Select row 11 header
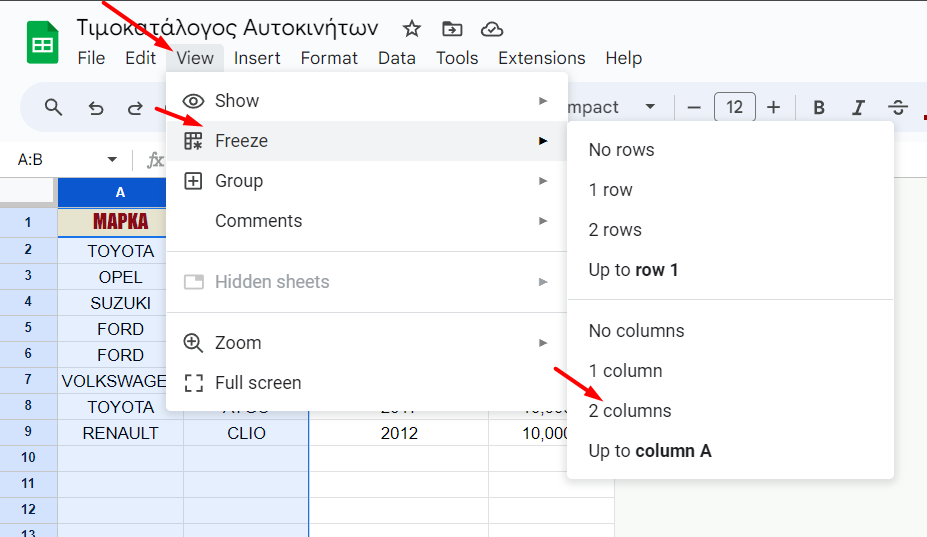927x537 pixels. tap(28, 484)
